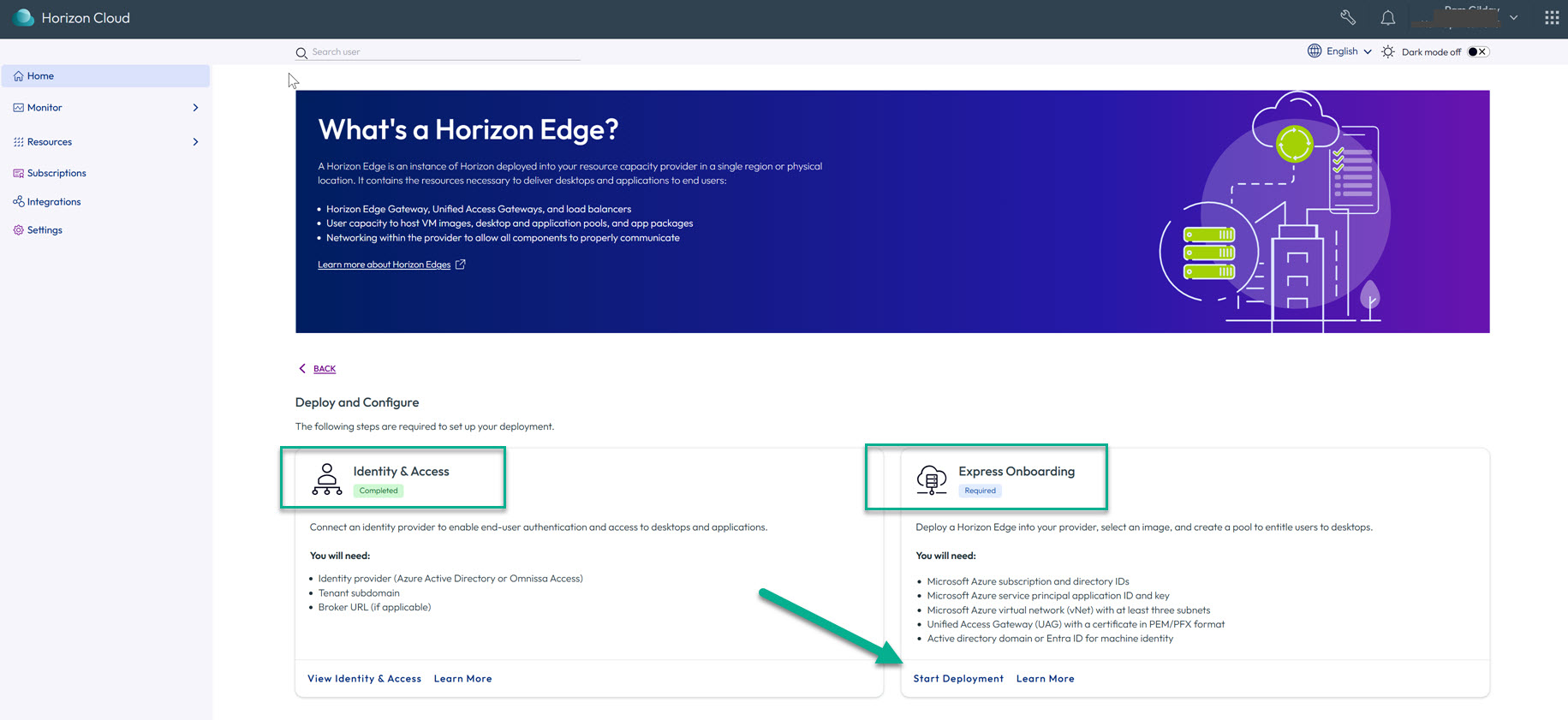Click the Express Onboarding cloud icon

tap(932, 479)
